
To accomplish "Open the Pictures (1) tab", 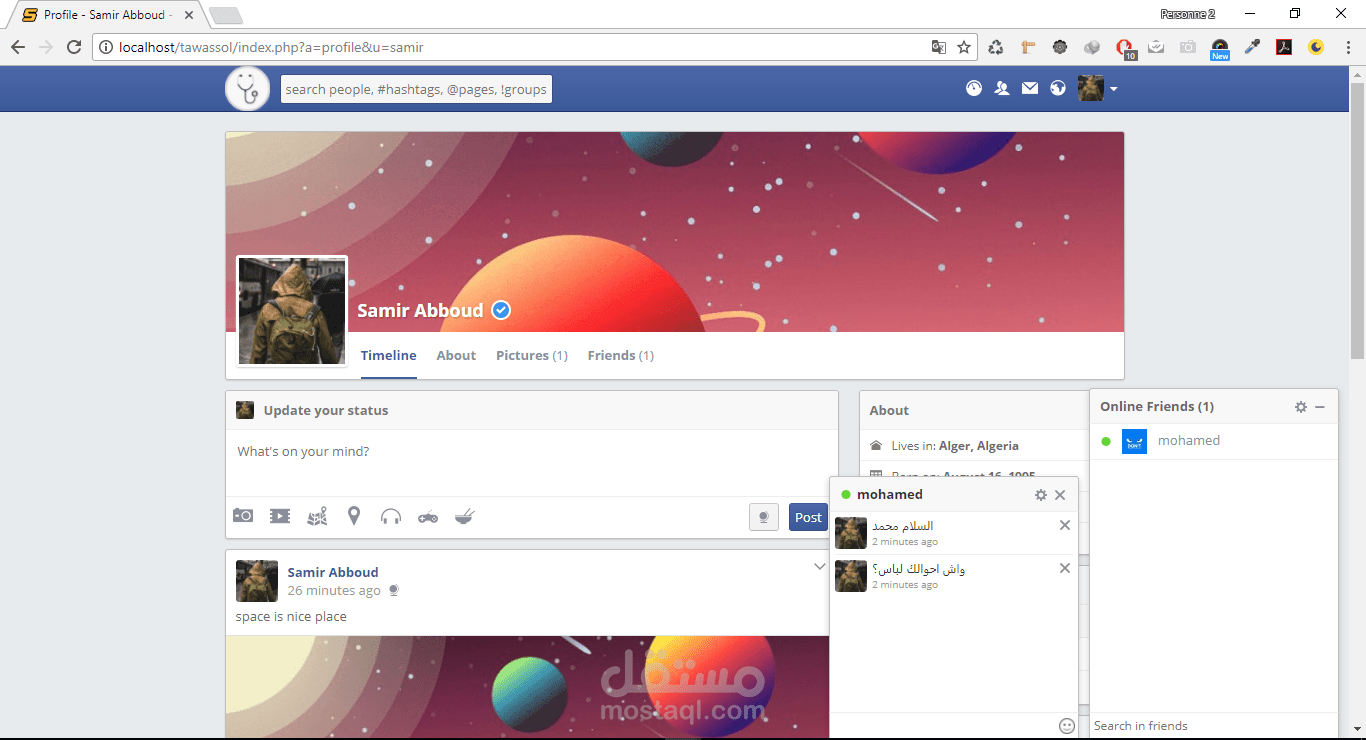I will (532, 356).
